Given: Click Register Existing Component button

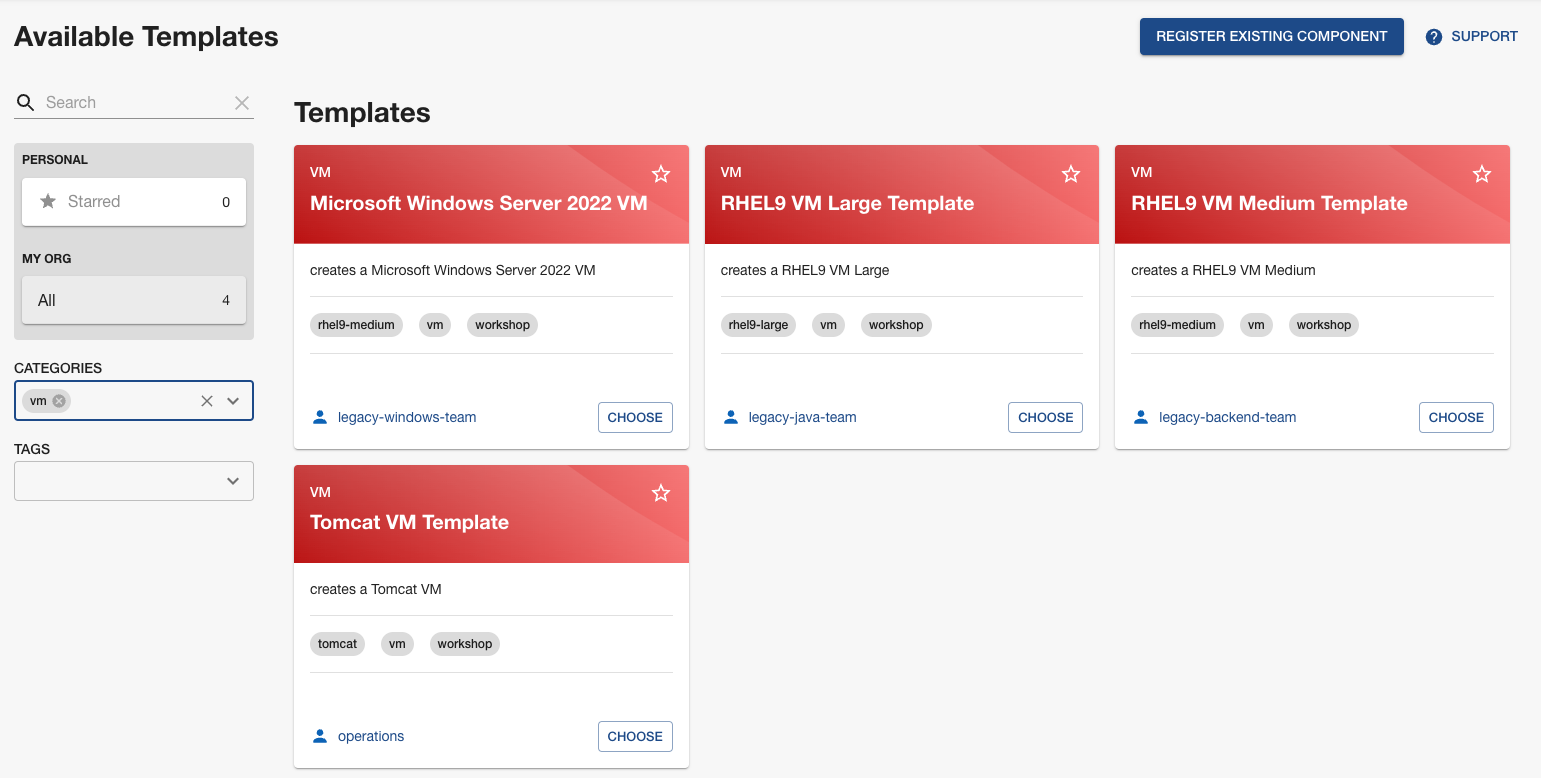Looking at the screenshot, I should point(1272,37).
